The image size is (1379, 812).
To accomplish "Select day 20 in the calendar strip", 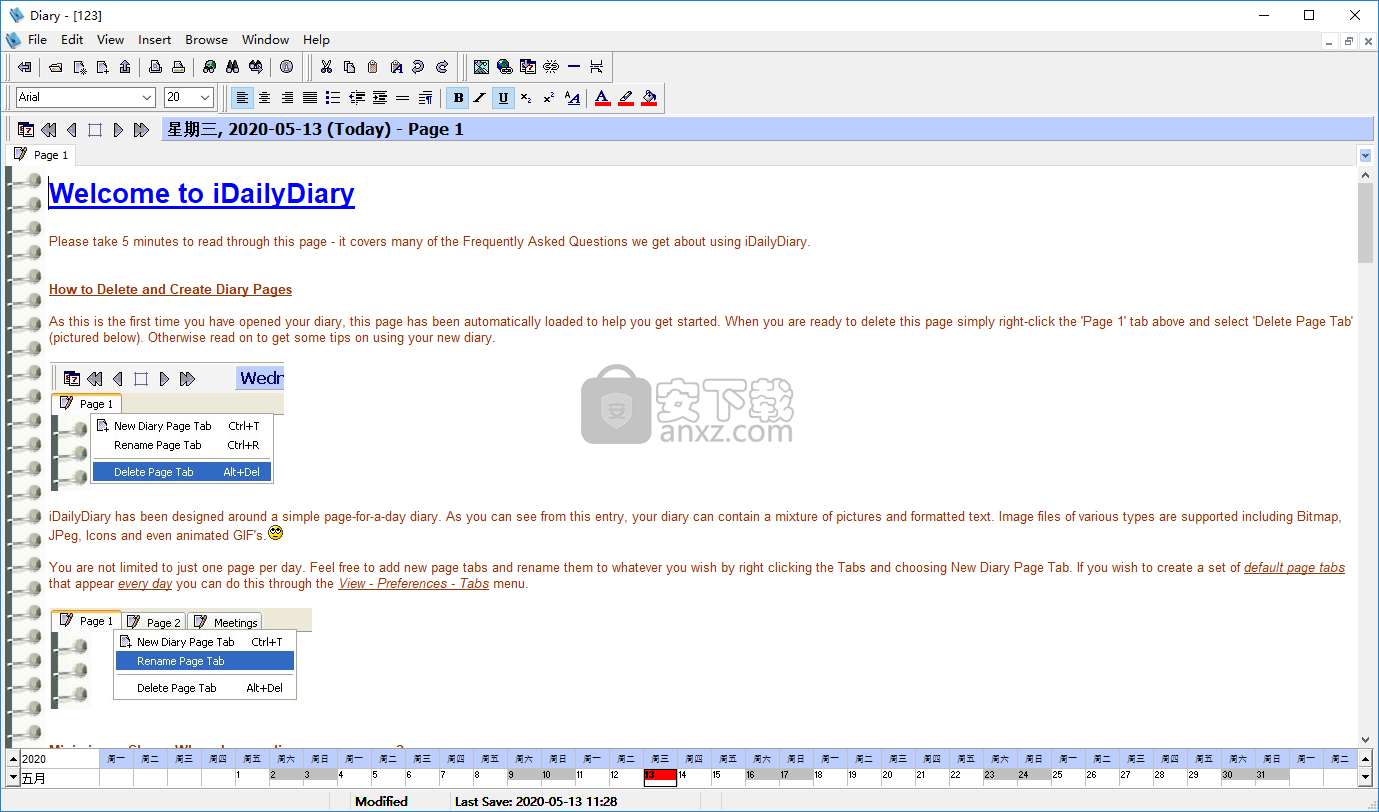I will [x=898, y=777].
